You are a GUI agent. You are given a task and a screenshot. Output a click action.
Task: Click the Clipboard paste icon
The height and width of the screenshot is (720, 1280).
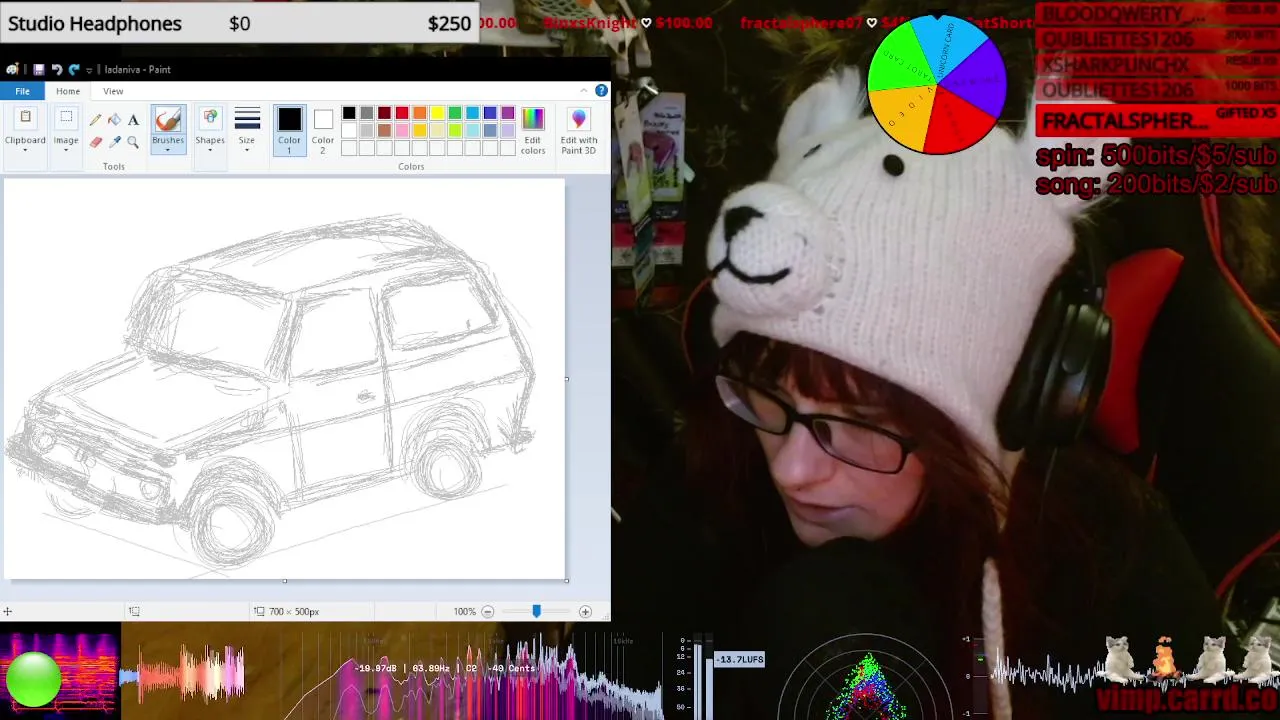point(25,119)
